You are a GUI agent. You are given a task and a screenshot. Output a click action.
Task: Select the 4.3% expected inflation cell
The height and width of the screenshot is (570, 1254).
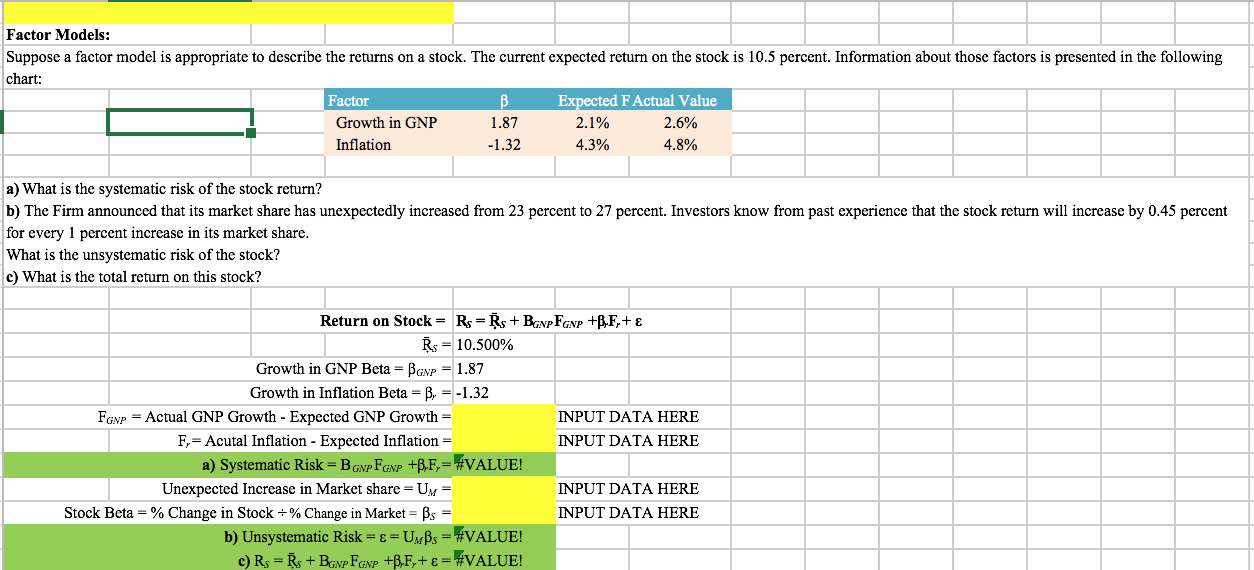(x=594, y=144)
